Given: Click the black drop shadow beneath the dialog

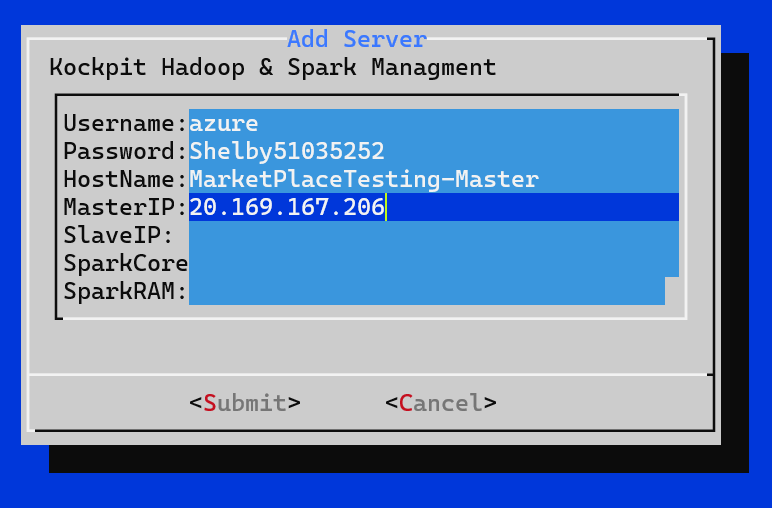Looking at the screenshot, I should 399,459.
